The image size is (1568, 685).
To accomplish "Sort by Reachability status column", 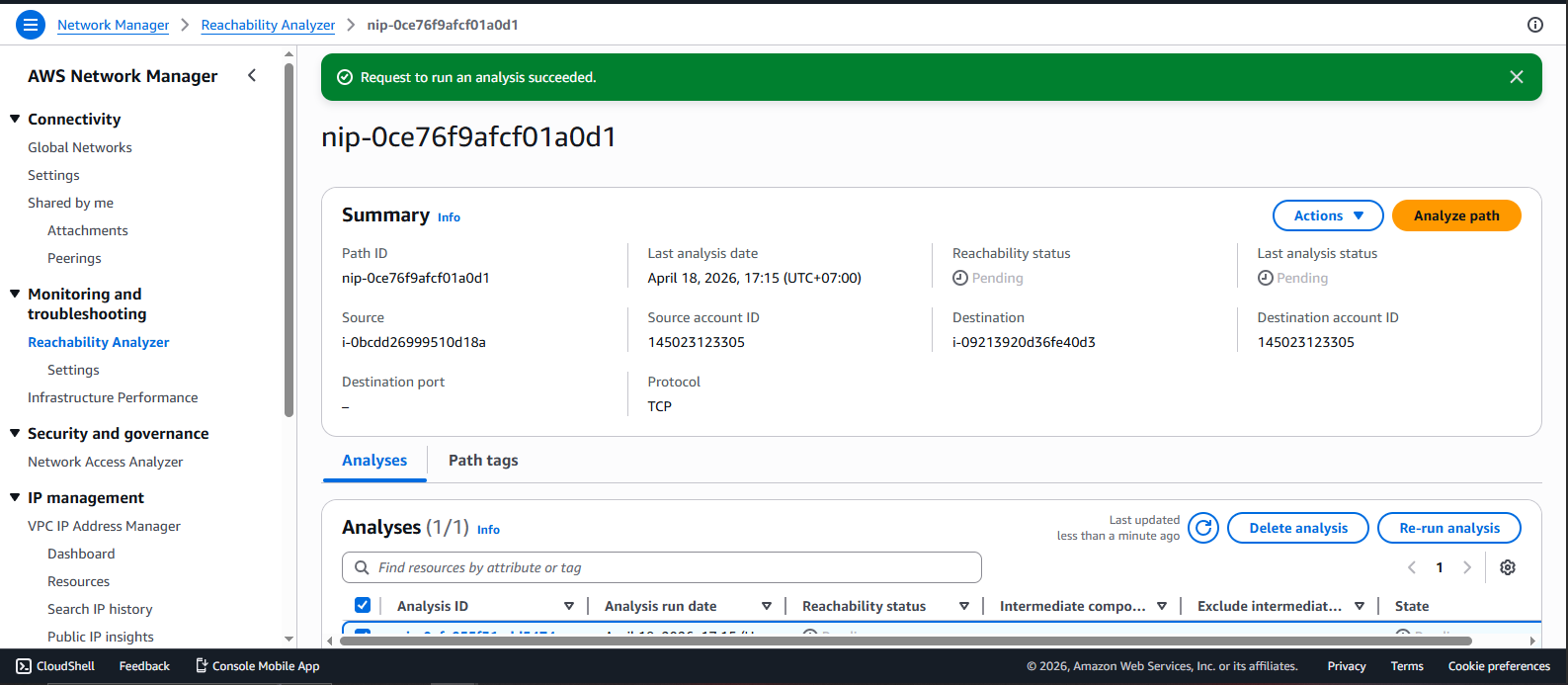I will pos(964,606).
